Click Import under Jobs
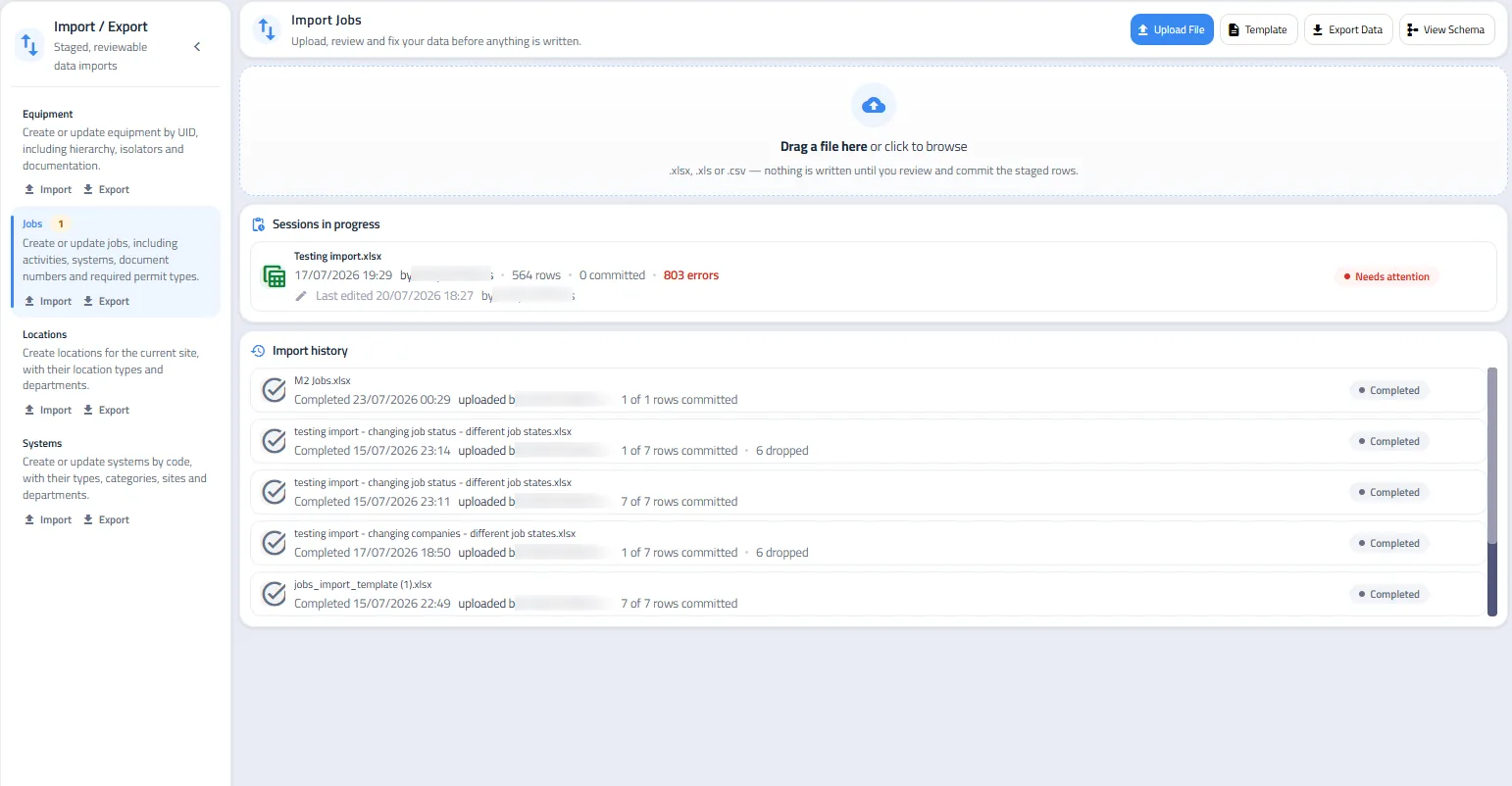 pyautogui.click(x=48, y=301)
